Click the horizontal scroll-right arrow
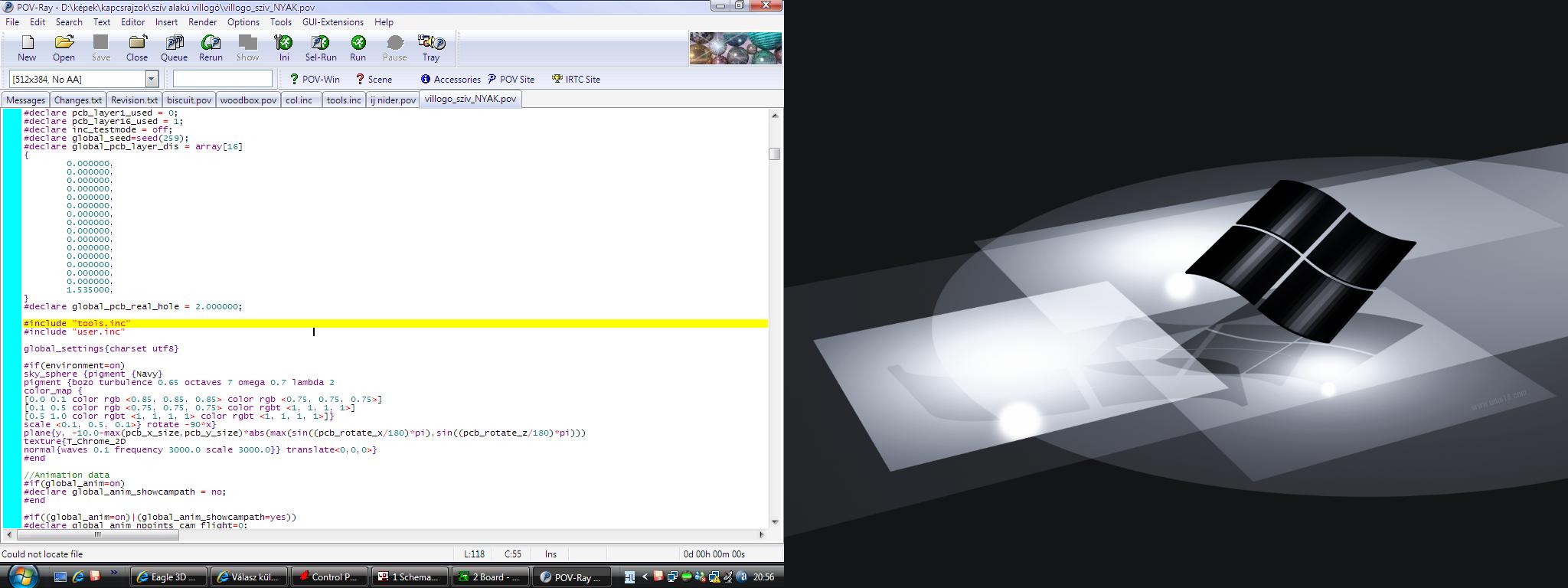1568x588 pixels. 762,535
